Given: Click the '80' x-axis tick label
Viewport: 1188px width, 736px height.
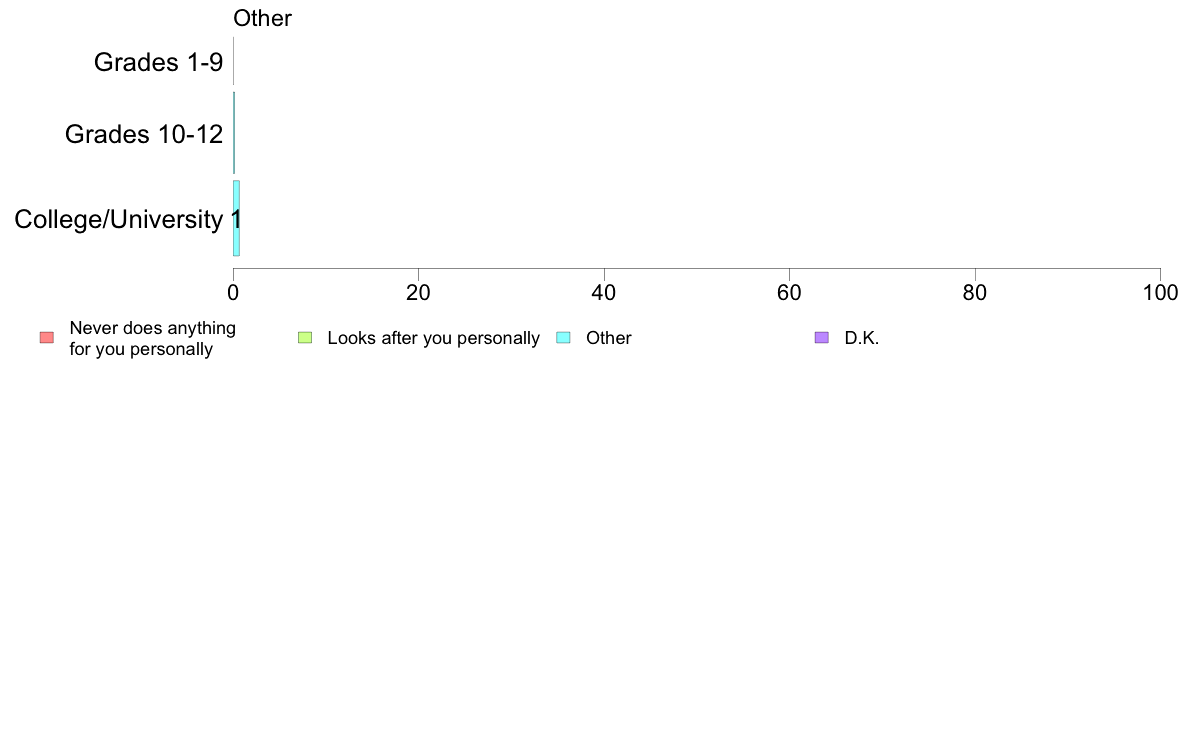Looking at the screenshot, I should coord(975,293).
